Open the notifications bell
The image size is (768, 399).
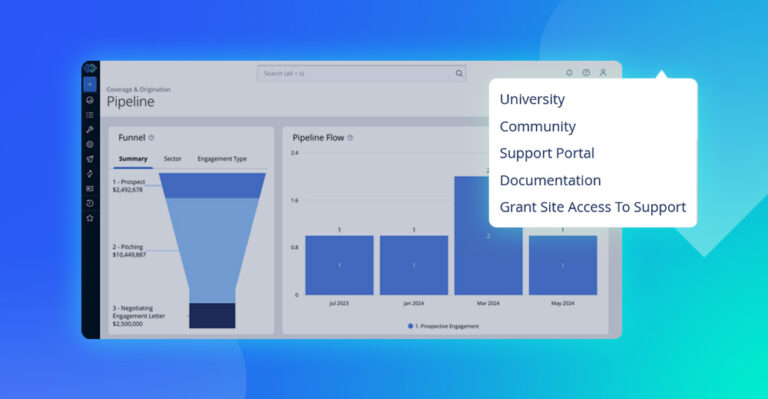click(x=569, y=72)
